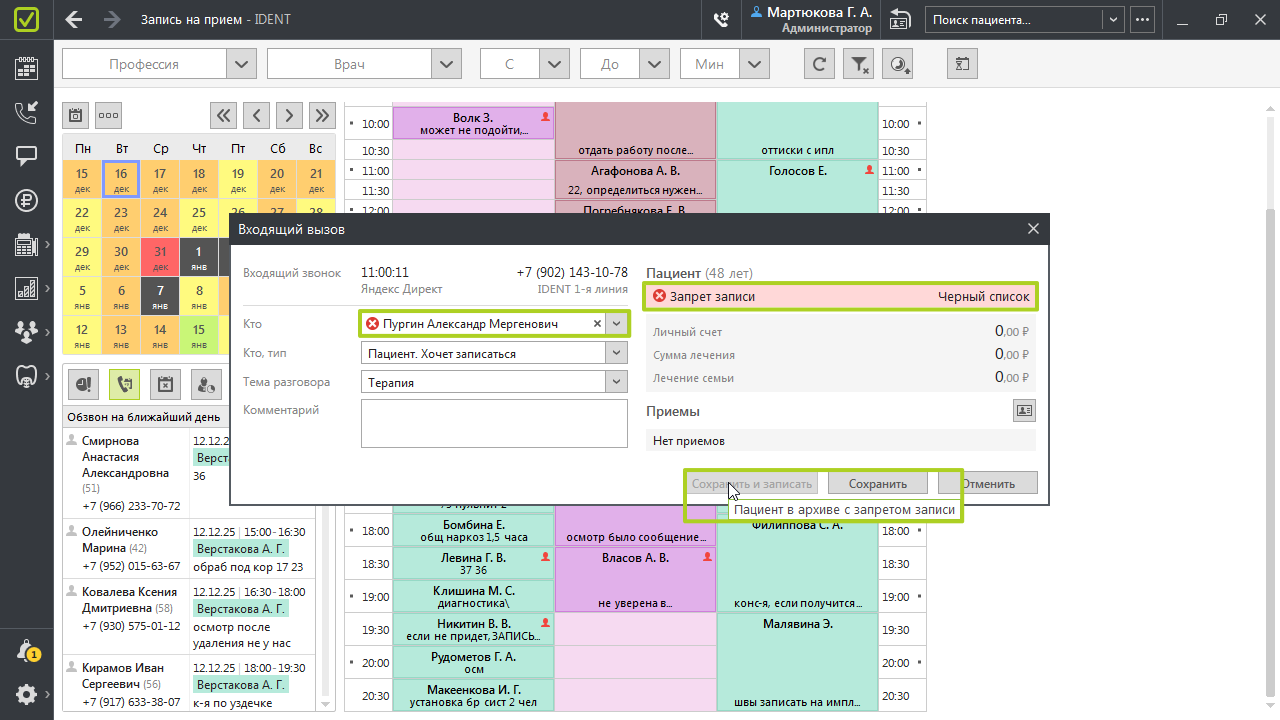
Task: Click the Отменить button
Action: coord(988,483)
